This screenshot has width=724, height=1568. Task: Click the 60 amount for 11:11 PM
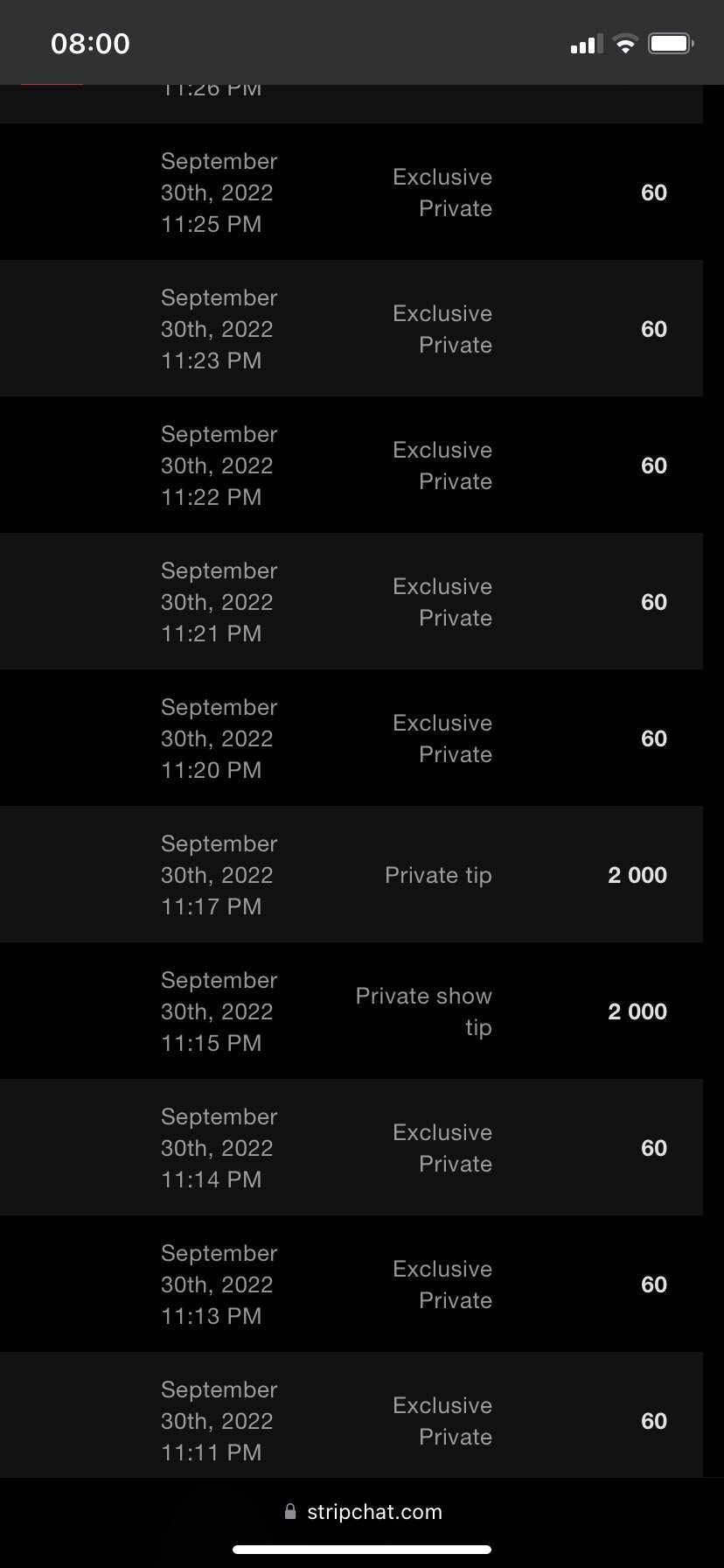click(653, 1421)
